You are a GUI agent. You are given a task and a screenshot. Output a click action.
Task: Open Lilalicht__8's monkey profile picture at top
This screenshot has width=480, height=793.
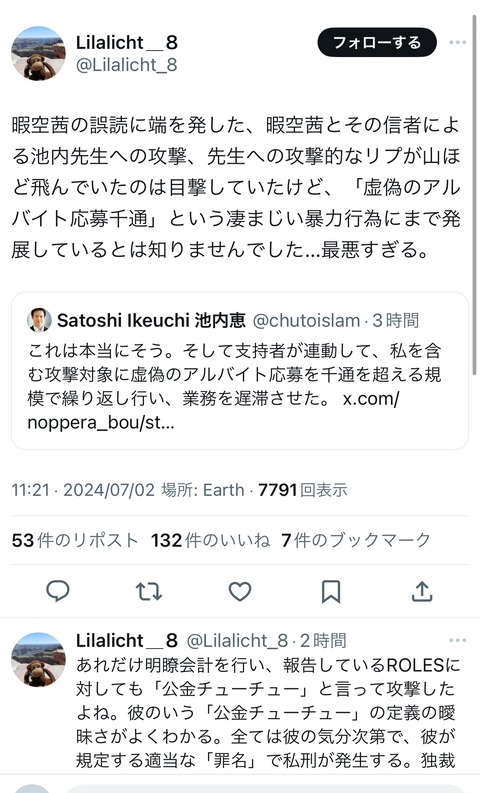point(38,53)
